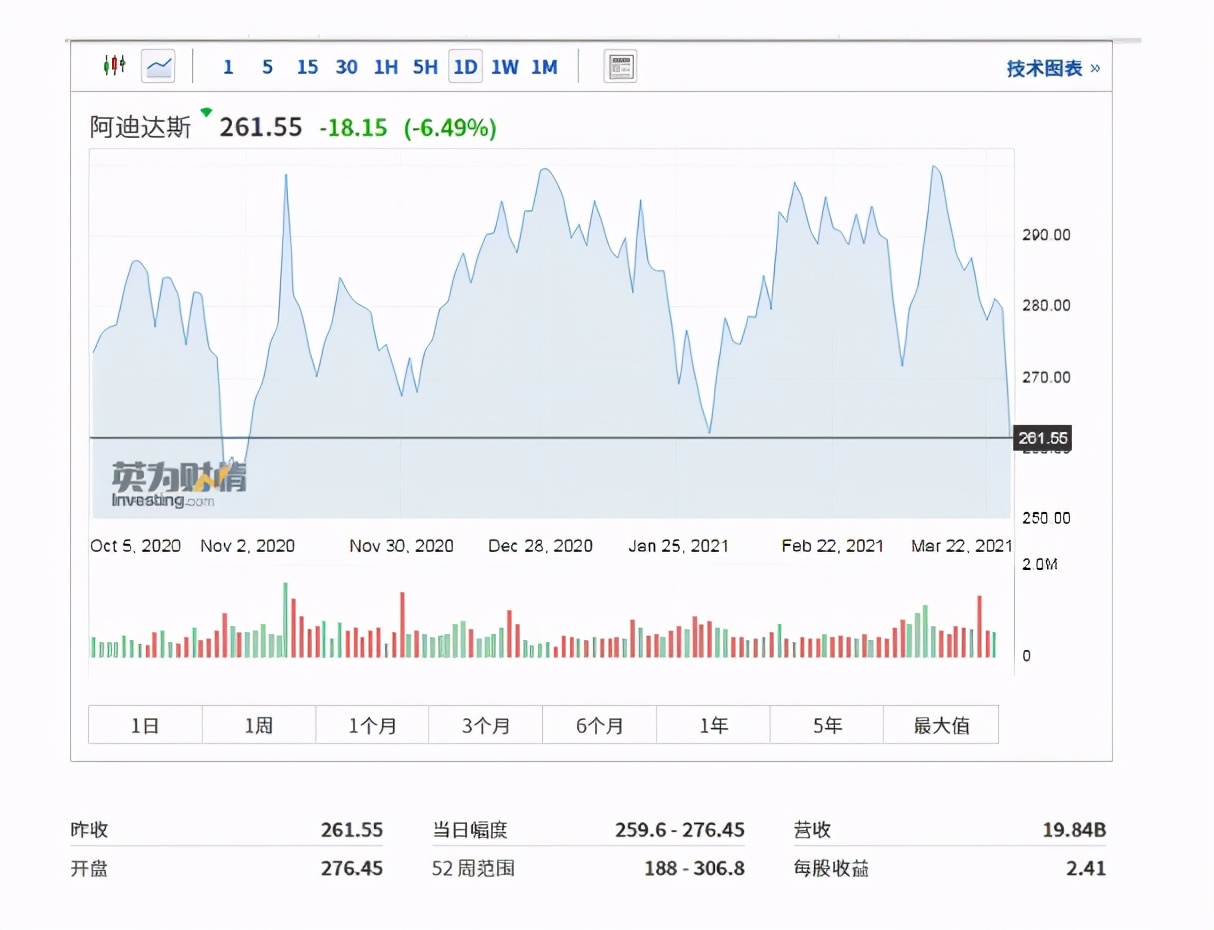Click the (-6.49%) percent change
Screen dimensions: 1214x930
450,128
